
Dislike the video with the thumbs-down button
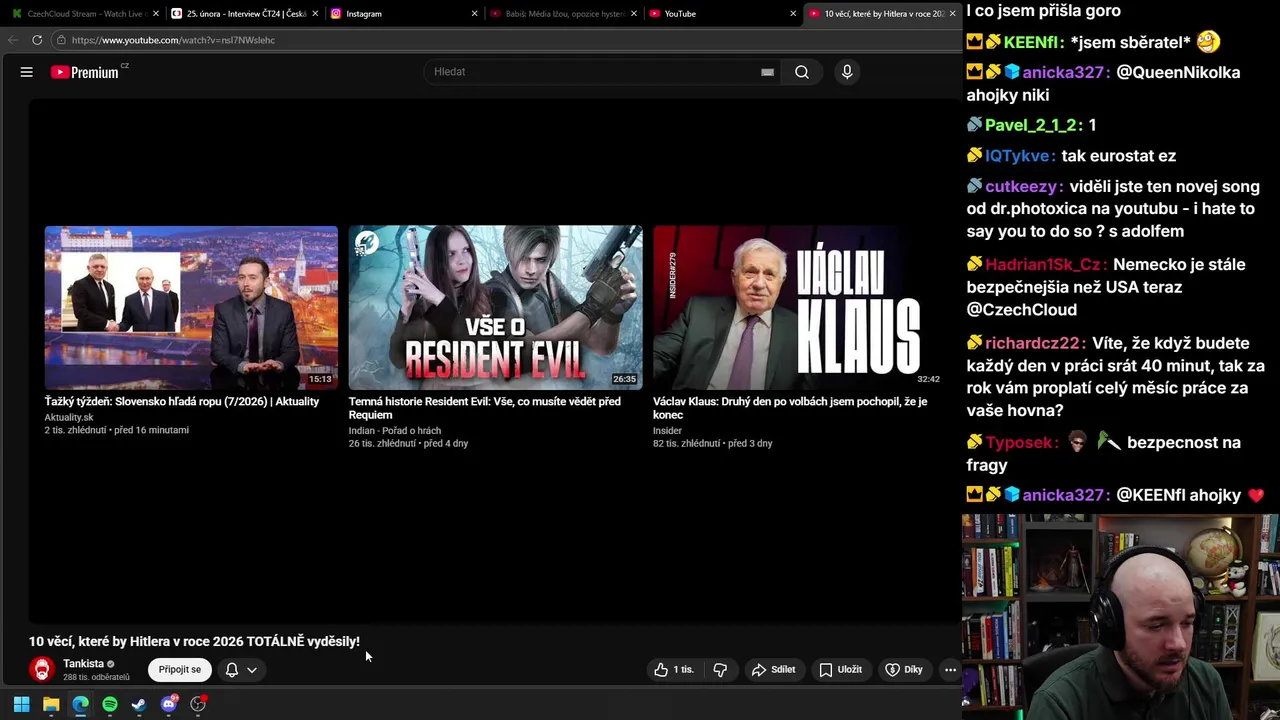pos(720,670)
